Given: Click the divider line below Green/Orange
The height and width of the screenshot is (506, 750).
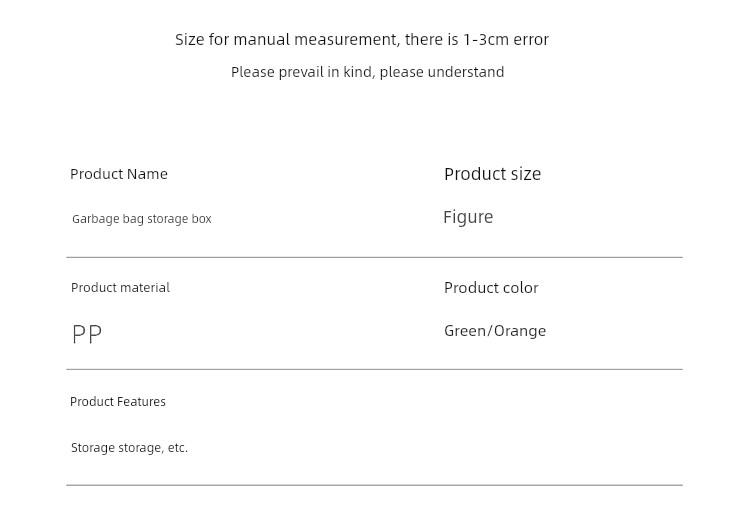Looking at the screenshot, I should coord(375,369).
